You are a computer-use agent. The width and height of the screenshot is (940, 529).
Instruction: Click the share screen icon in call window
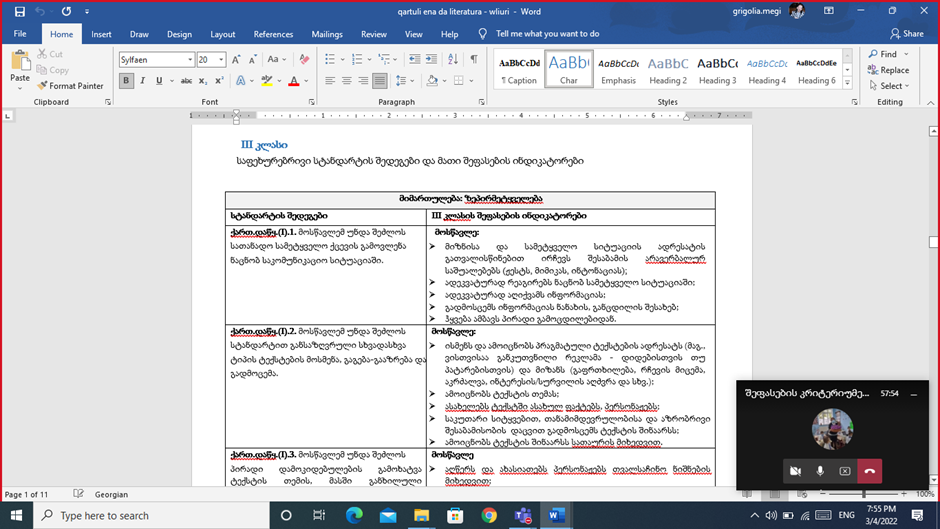[845, 471]
